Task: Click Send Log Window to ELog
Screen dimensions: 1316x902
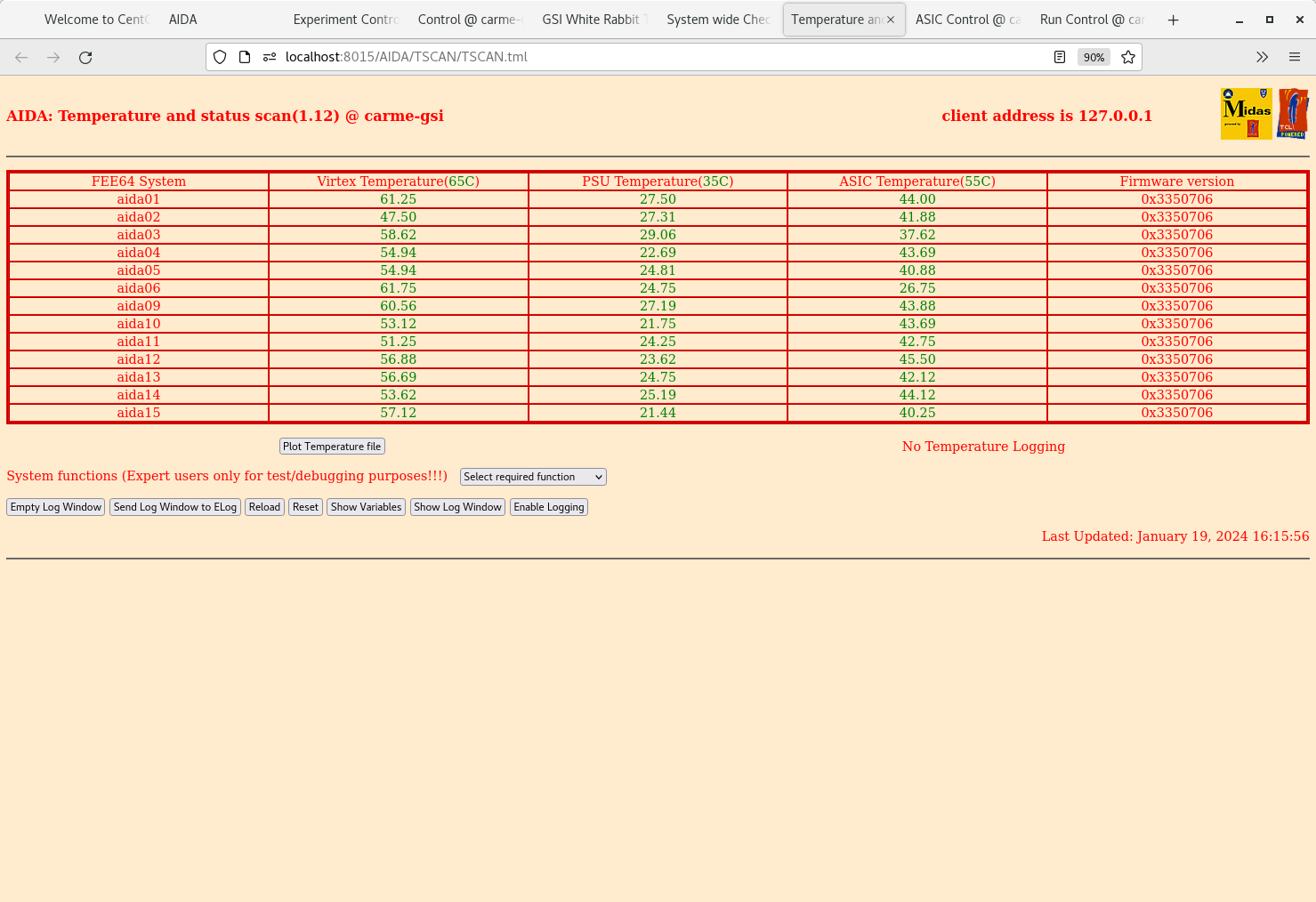Action: pyautogui.click(x=175, y=507)
